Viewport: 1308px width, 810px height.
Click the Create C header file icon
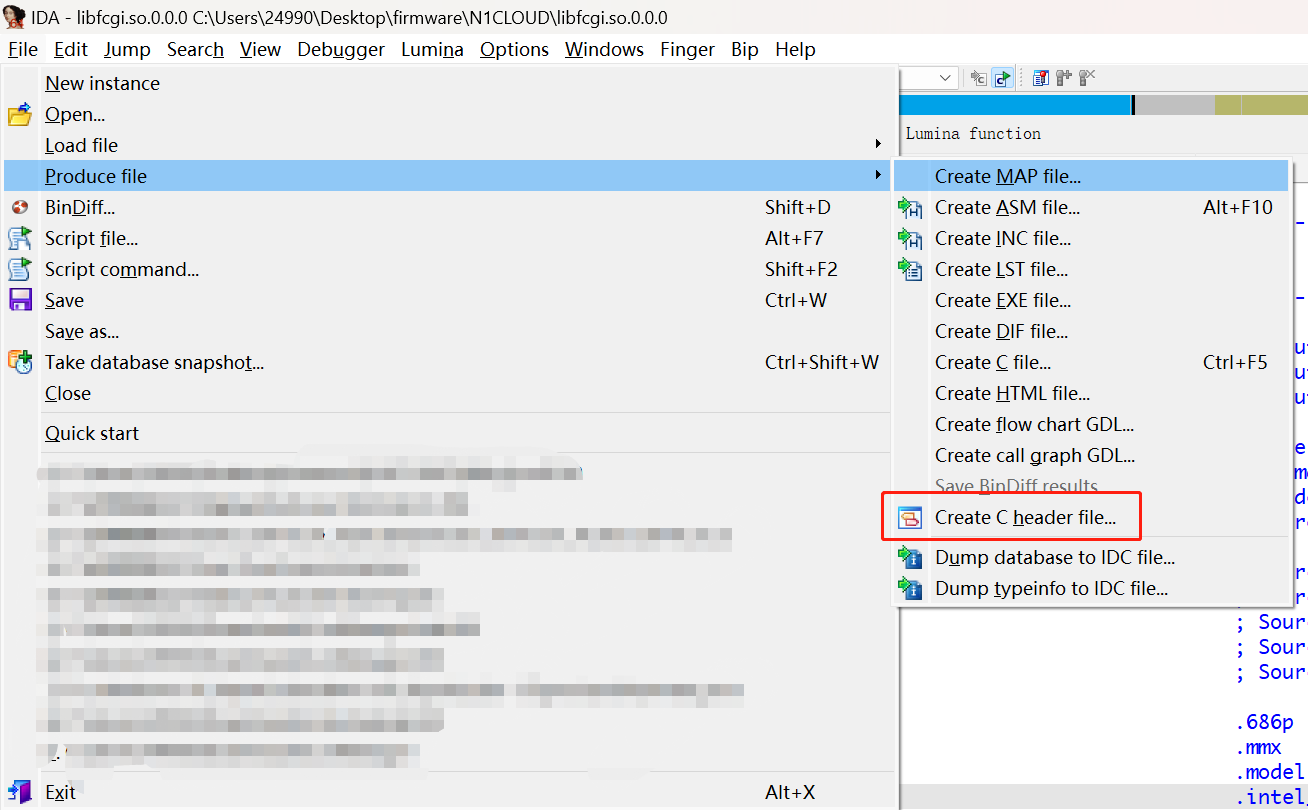(910, 518)
